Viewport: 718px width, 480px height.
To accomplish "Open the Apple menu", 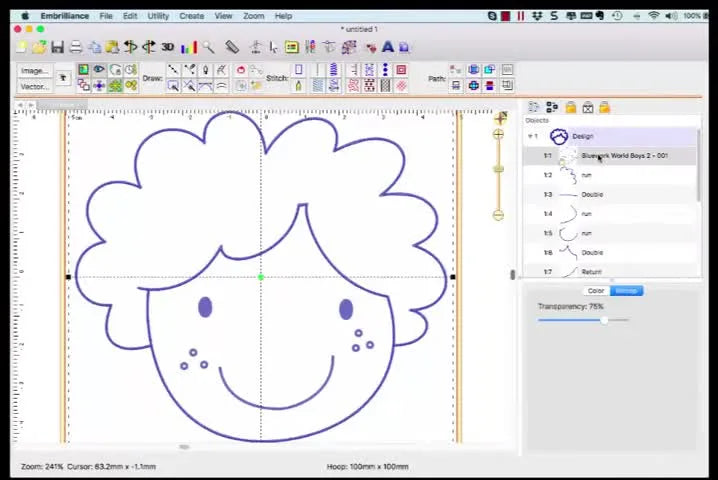I will [x=25, y=16].
